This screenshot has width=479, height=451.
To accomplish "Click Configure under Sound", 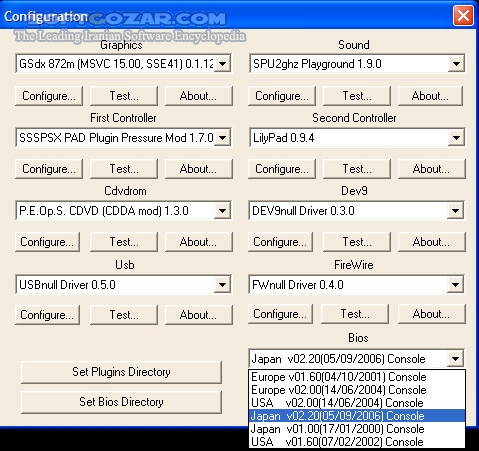I will point(282,96).
